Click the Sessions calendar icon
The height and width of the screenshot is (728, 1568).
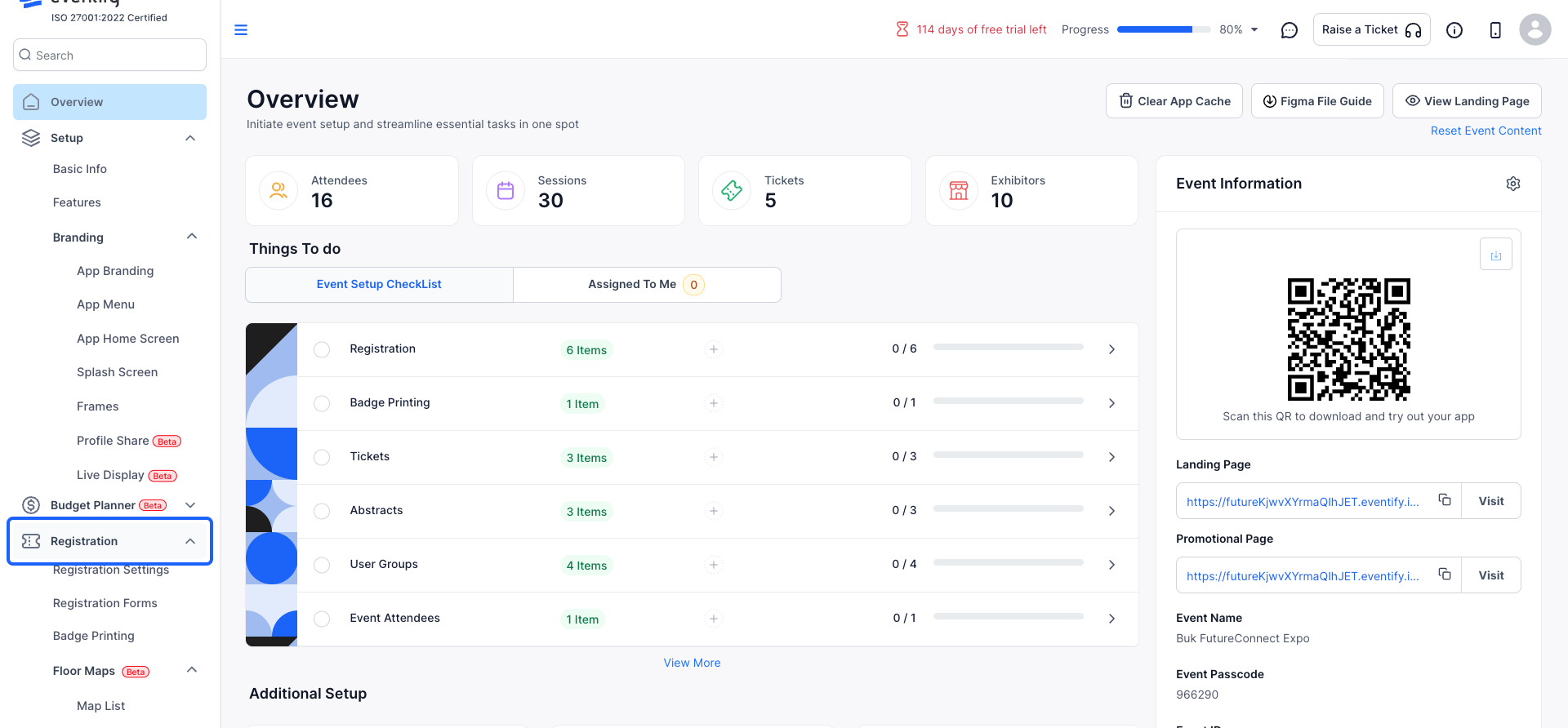click(x=506, y=191)
